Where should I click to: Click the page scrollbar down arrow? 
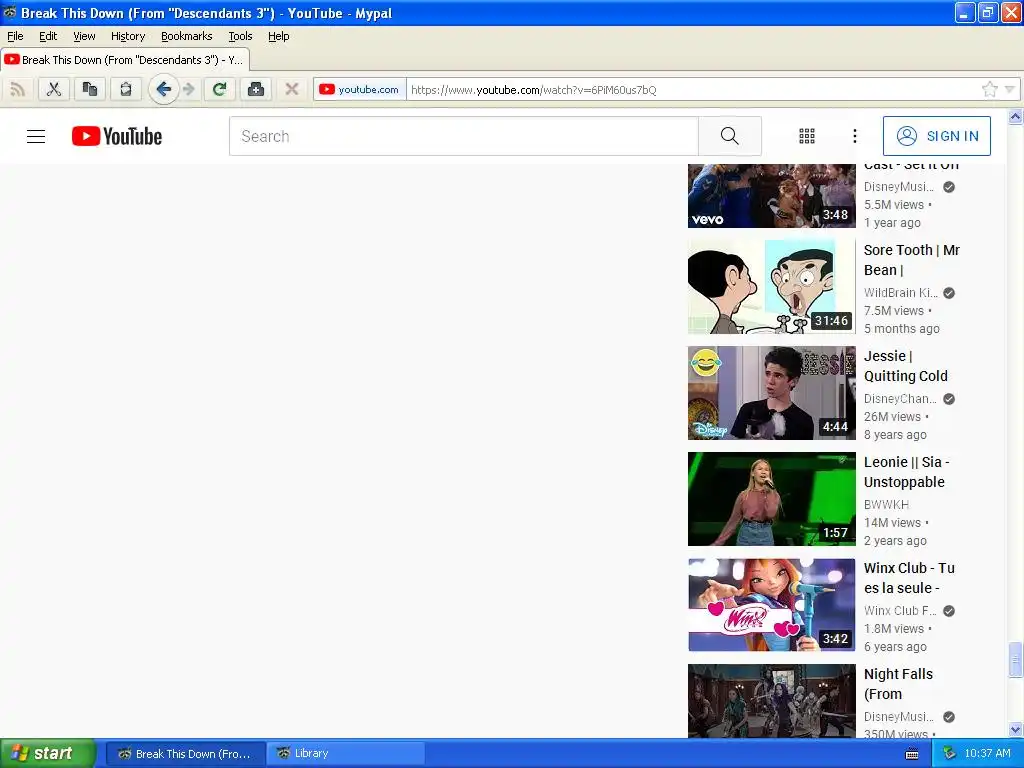(1016, 729)
